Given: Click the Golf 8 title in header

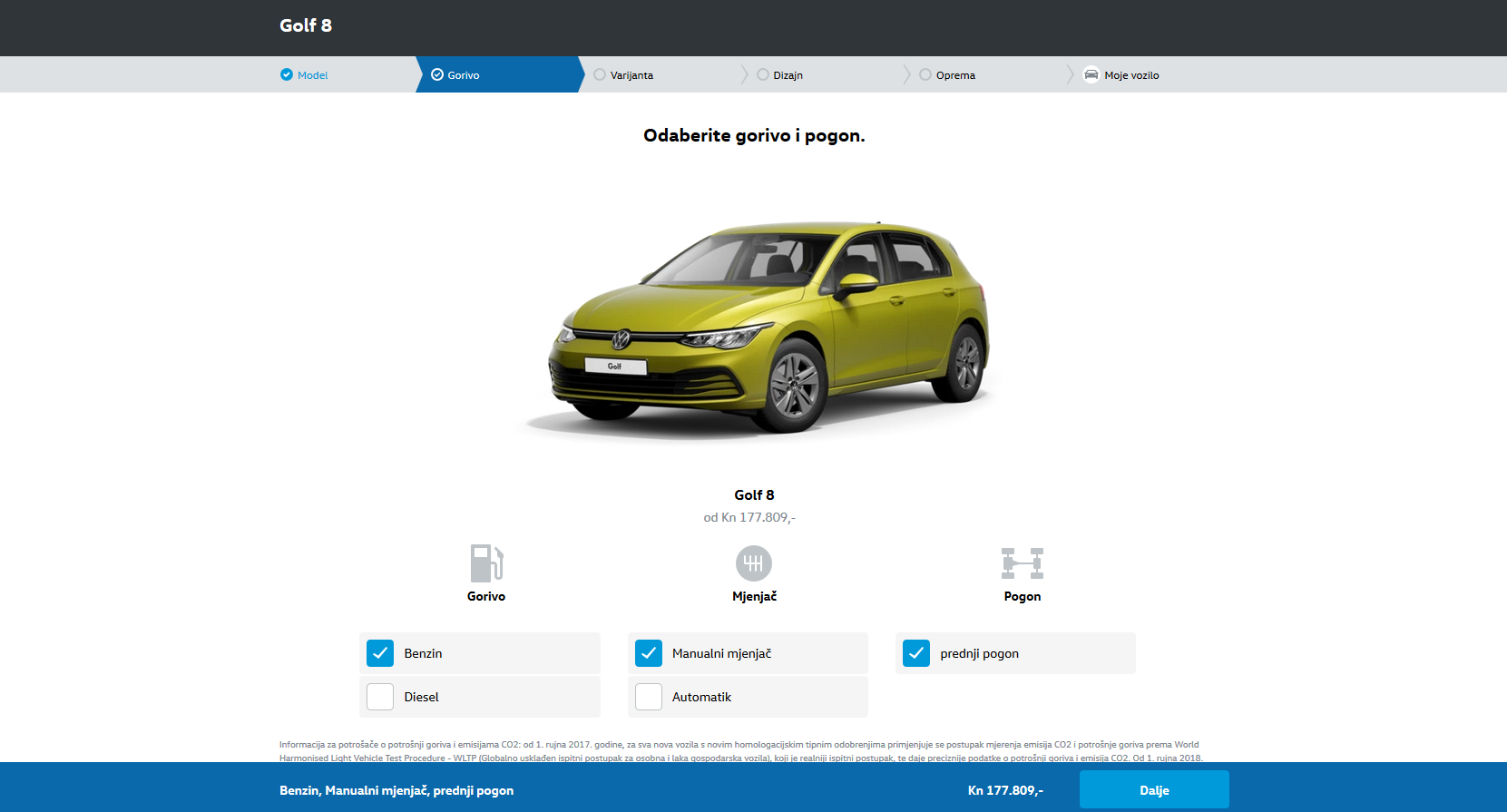Looking at the screenshot, I should click(x=306, y=25).
